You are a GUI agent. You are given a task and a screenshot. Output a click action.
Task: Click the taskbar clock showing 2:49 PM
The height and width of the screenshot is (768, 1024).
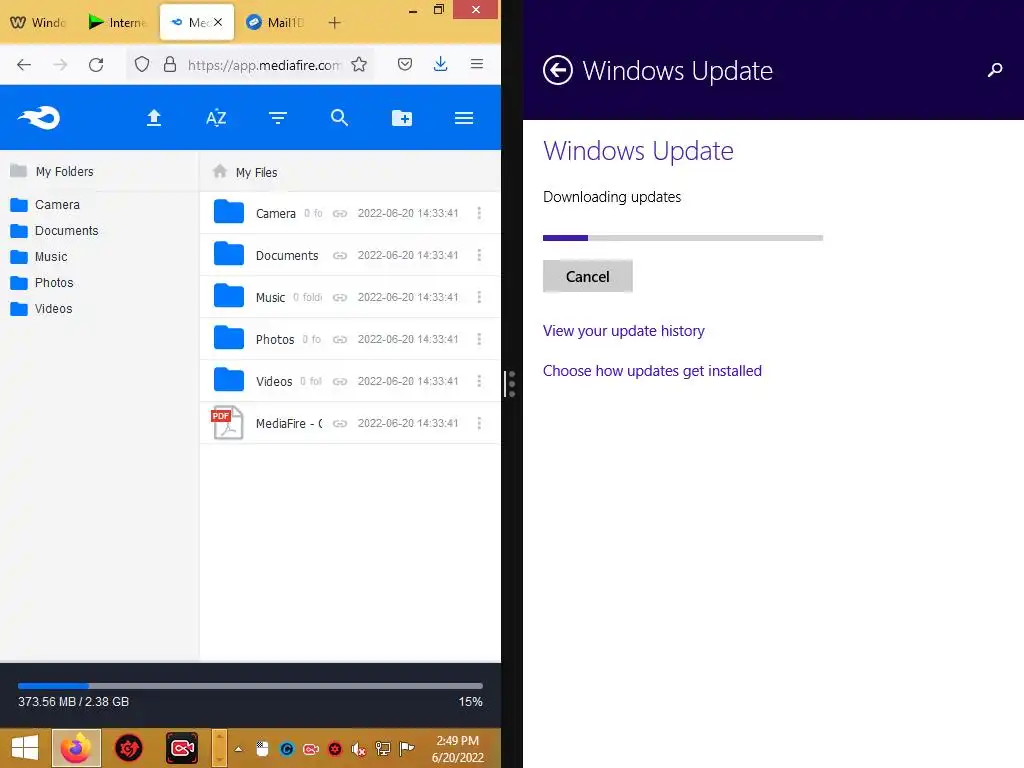(457, 749)
